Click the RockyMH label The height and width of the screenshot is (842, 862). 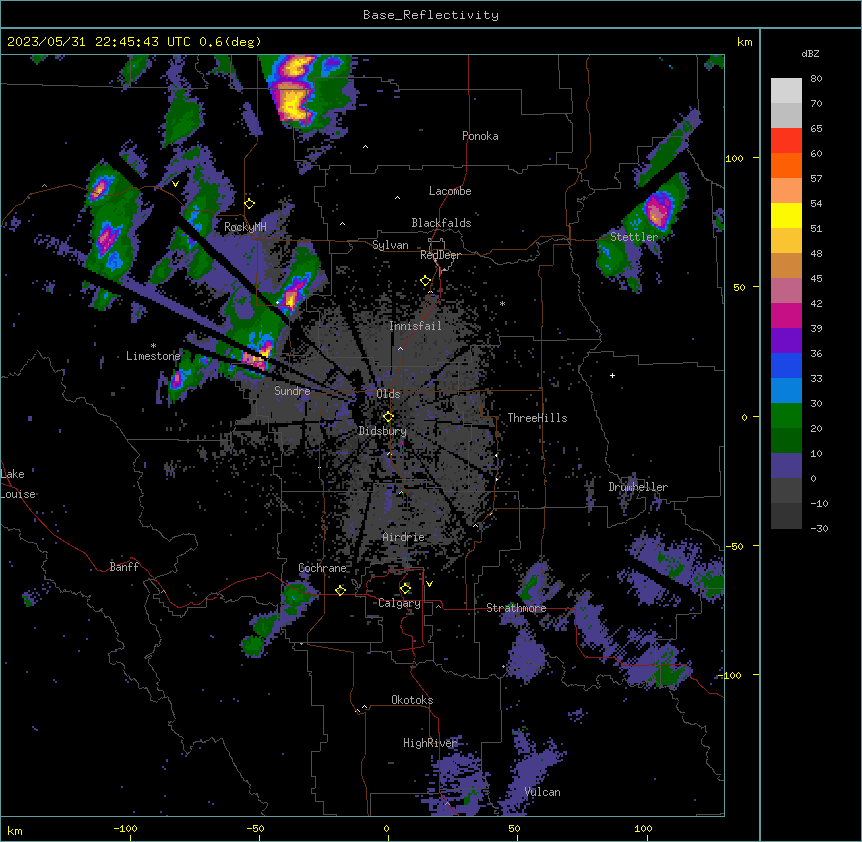click(245, 227)
